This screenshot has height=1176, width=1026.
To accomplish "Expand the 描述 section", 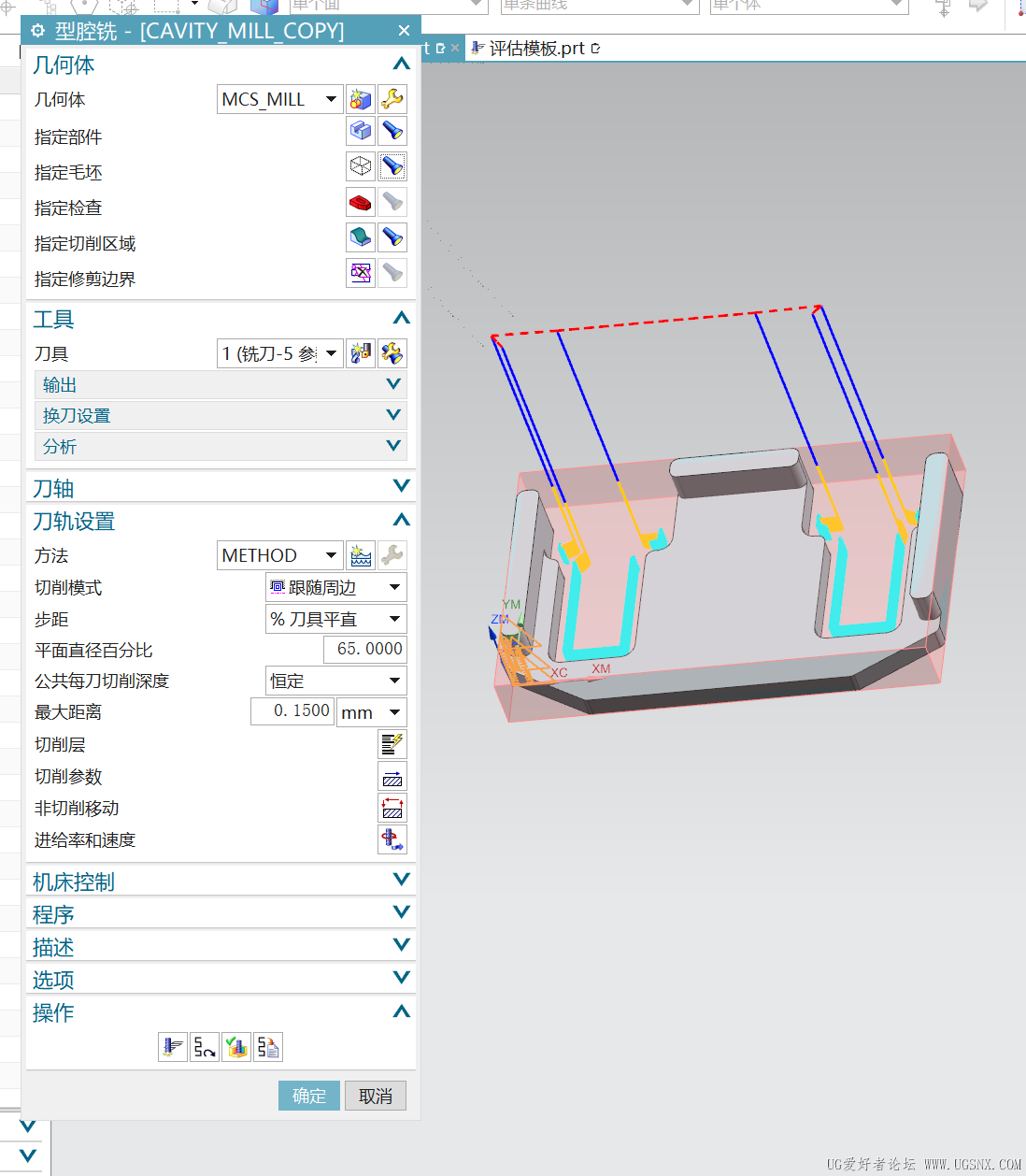I will click(x=401, y=945).
